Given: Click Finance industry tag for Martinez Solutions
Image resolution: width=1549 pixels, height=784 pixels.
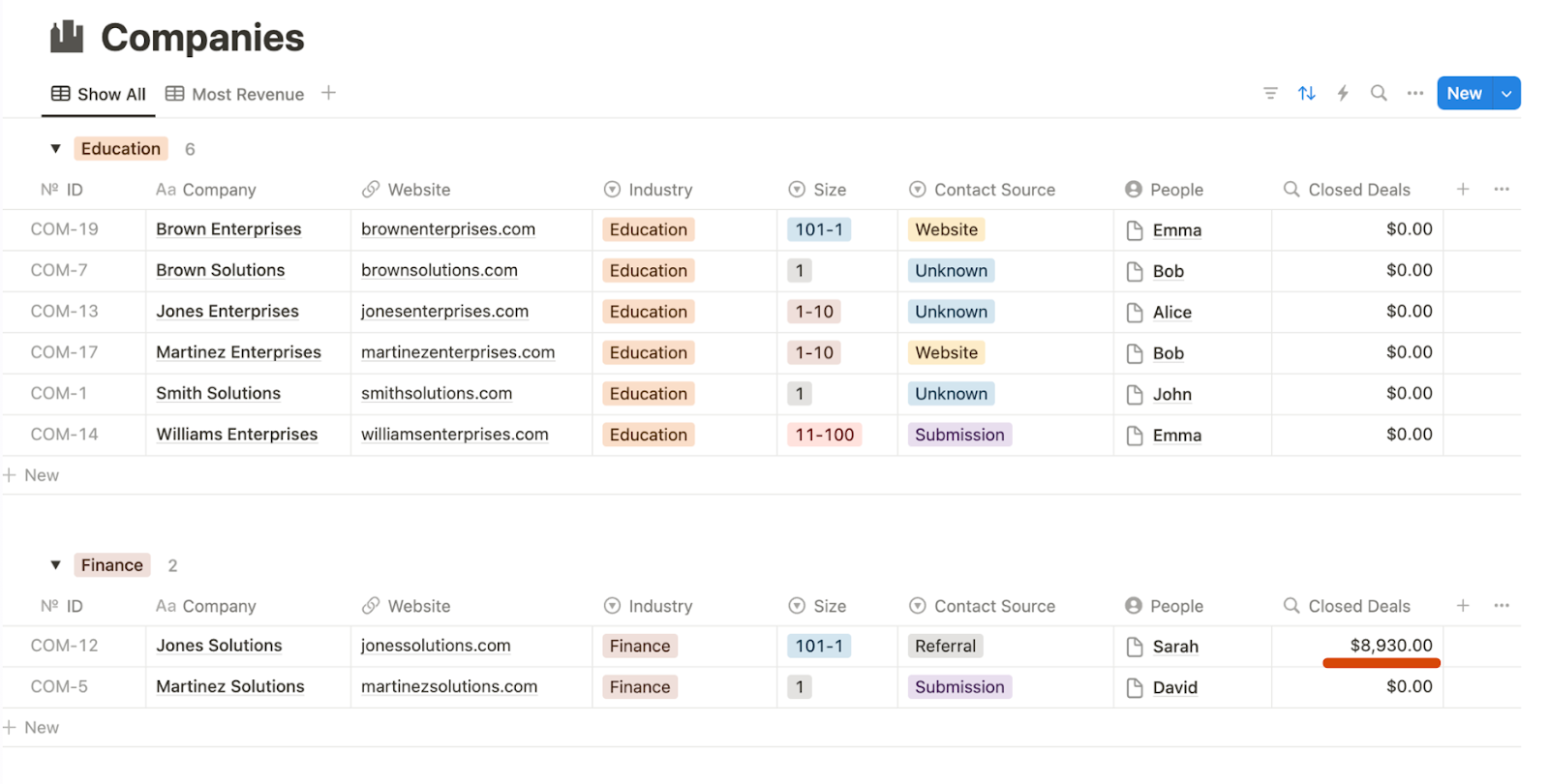Looking at the screenshot, I should 639,687.
